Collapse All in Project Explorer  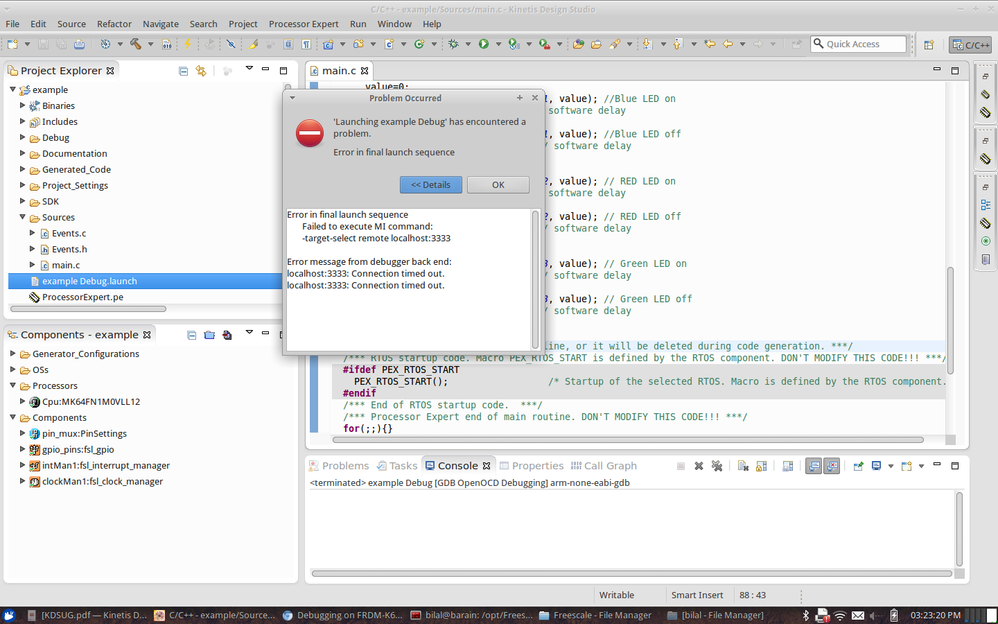coord(183,71)
